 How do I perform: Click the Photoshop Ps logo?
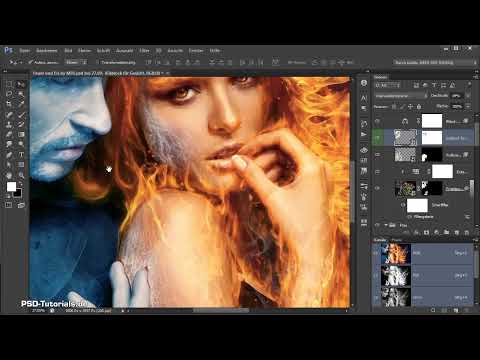tap(8, 50)
